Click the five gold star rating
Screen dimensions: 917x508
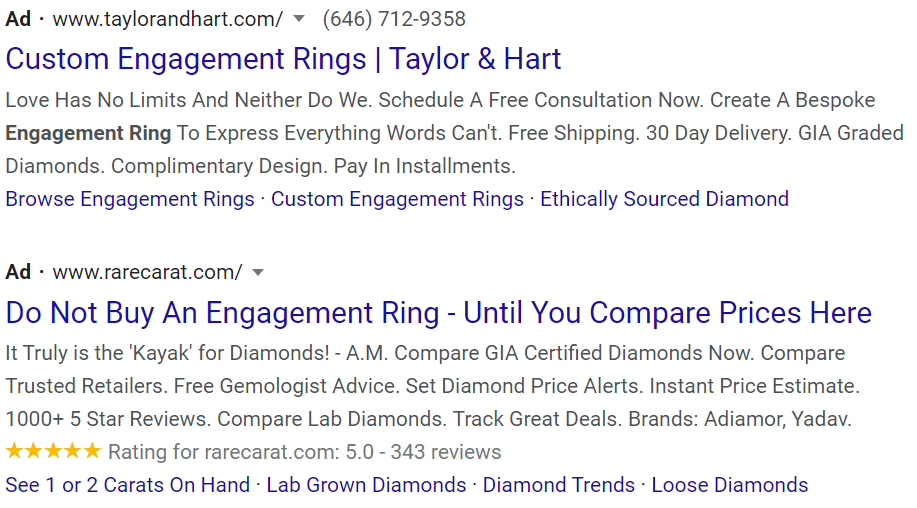pyautogui.click(x=53, y=451)
